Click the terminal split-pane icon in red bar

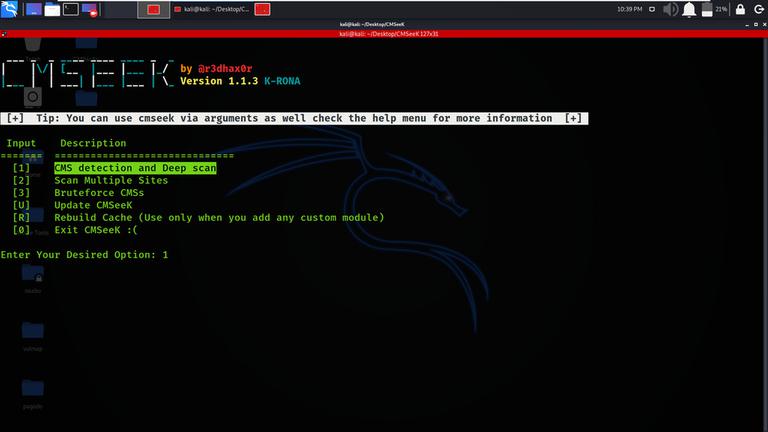click(4, 34)
